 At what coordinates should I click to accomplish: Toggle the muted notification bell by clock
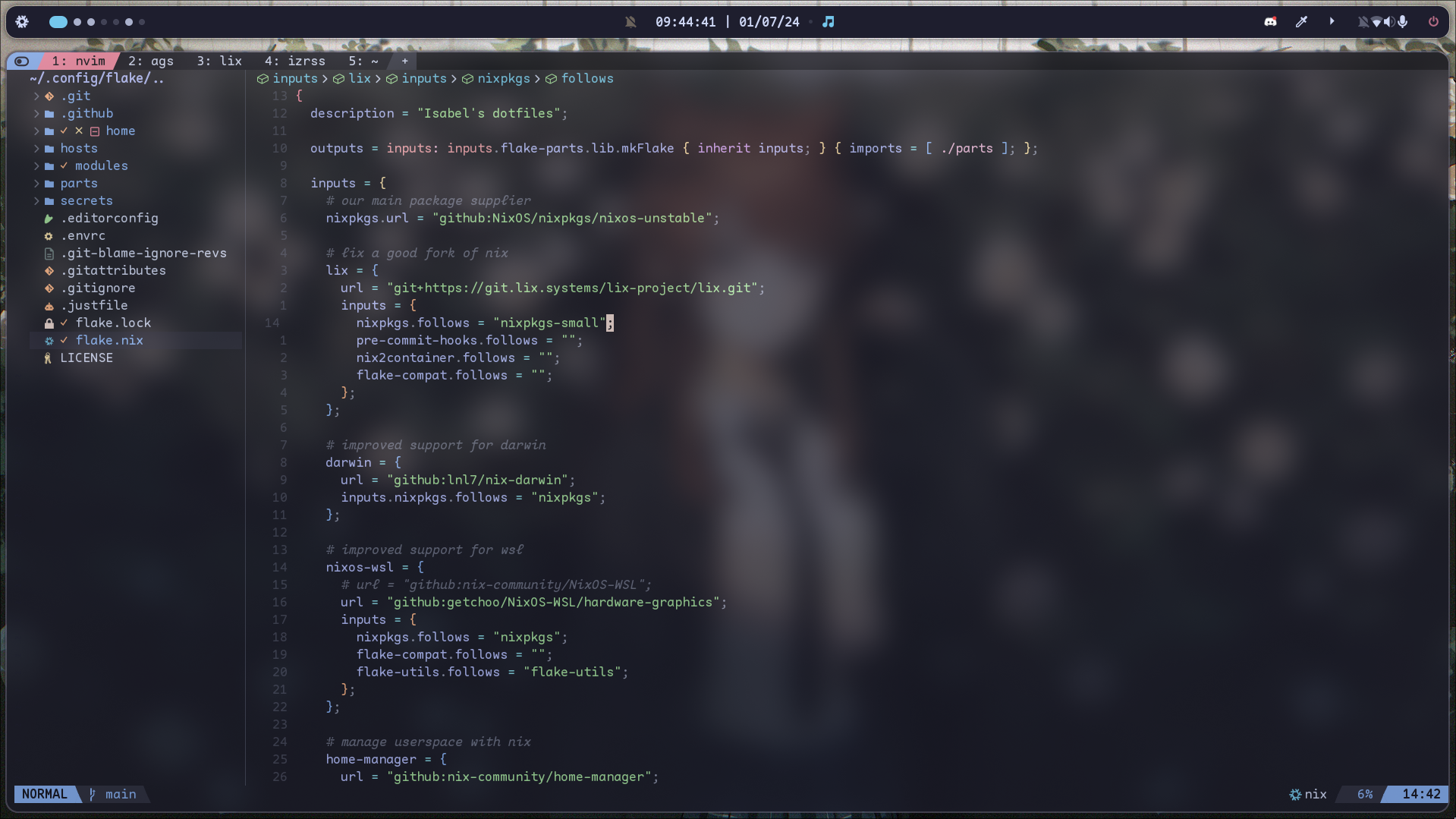(x=631, y=21)
